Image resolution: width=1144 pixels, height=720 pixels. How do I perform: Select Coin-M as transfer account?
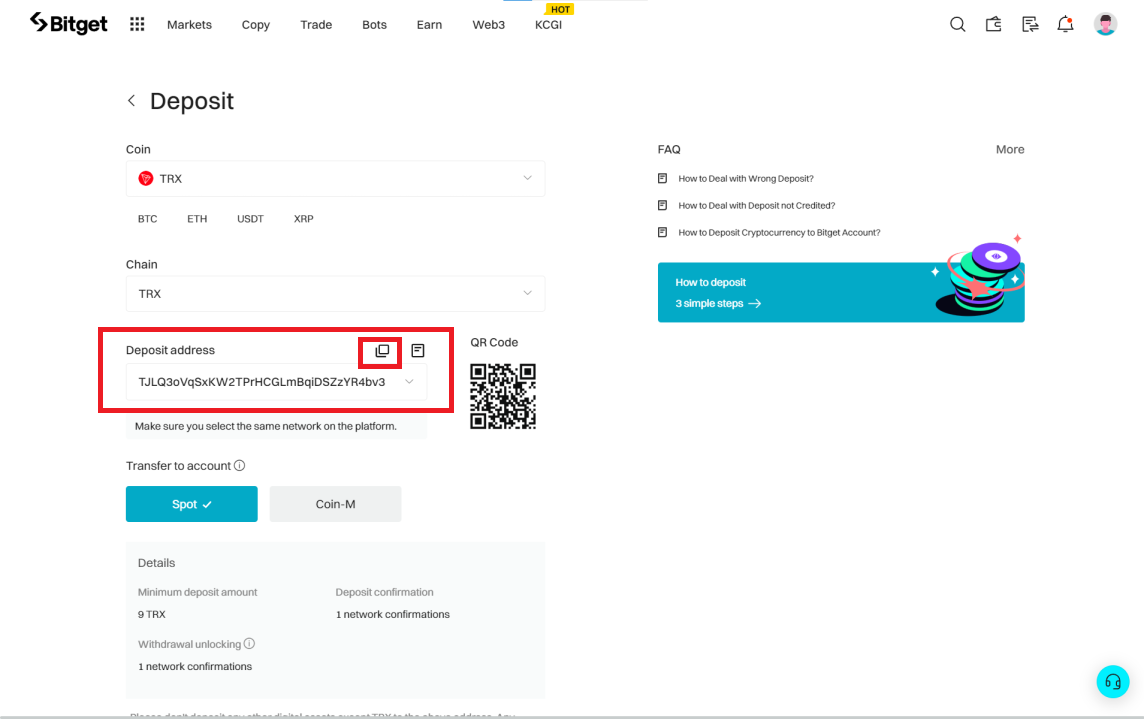point(336,504)
